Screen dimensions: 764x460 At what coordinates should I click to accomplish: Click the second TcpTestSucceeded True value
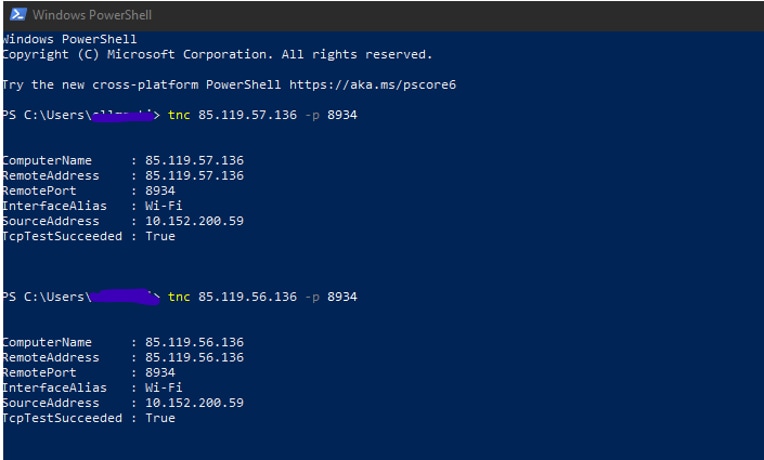(x=160, y=418)
